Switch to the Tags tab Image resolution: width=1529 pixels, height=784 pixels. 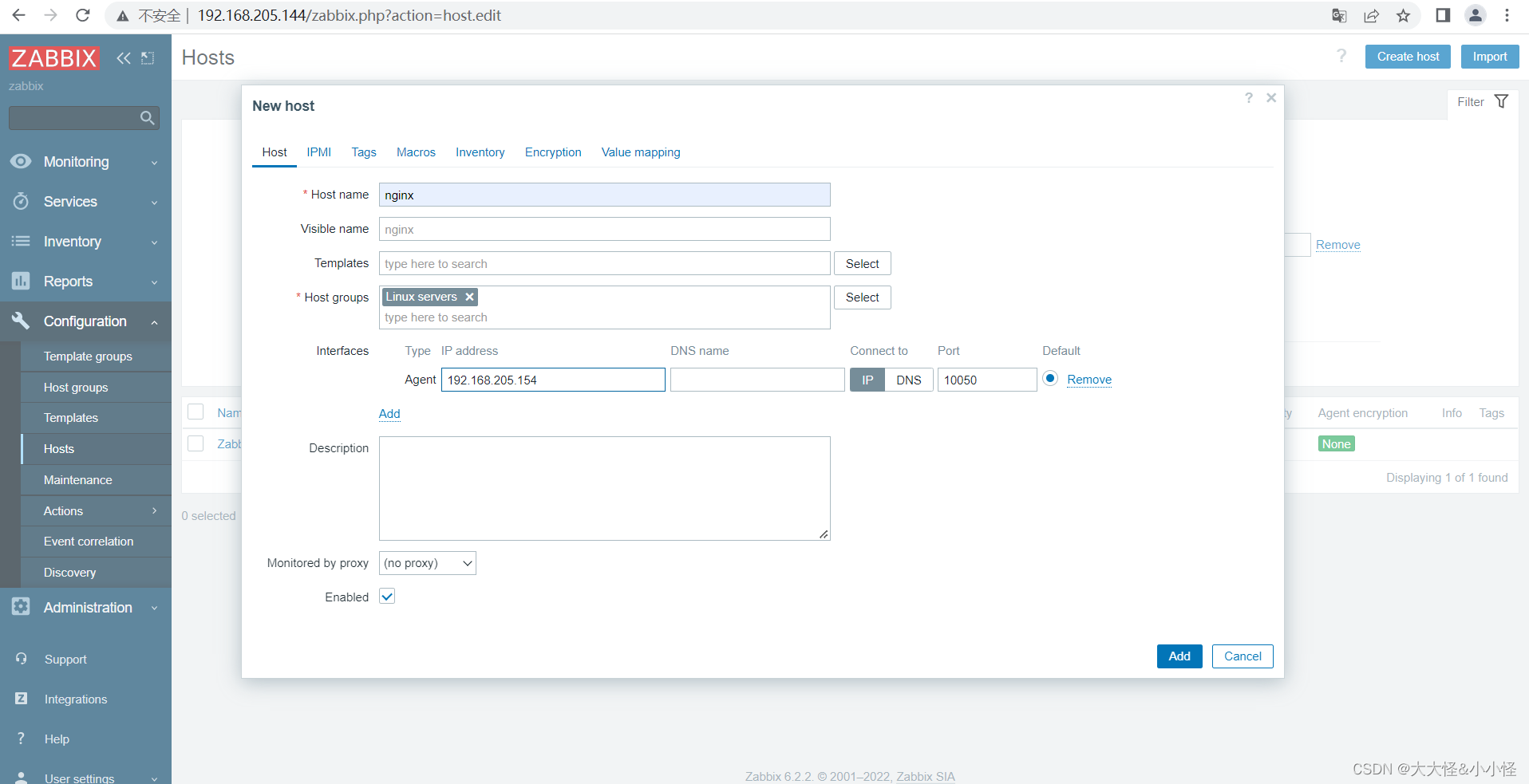[x=364, y=152]
